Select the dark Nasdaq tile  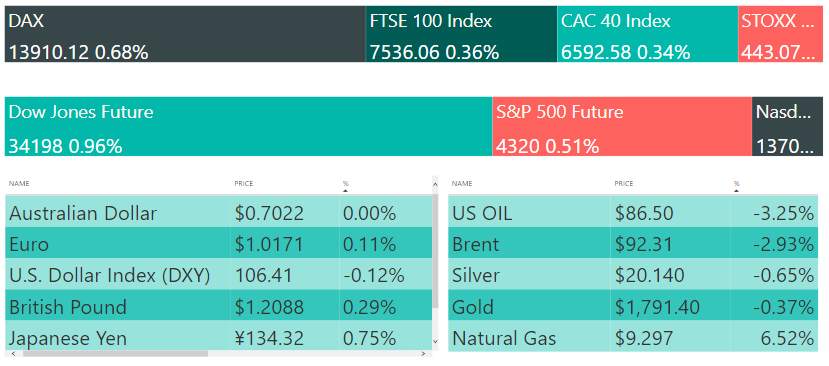click(x=788, y=126)
